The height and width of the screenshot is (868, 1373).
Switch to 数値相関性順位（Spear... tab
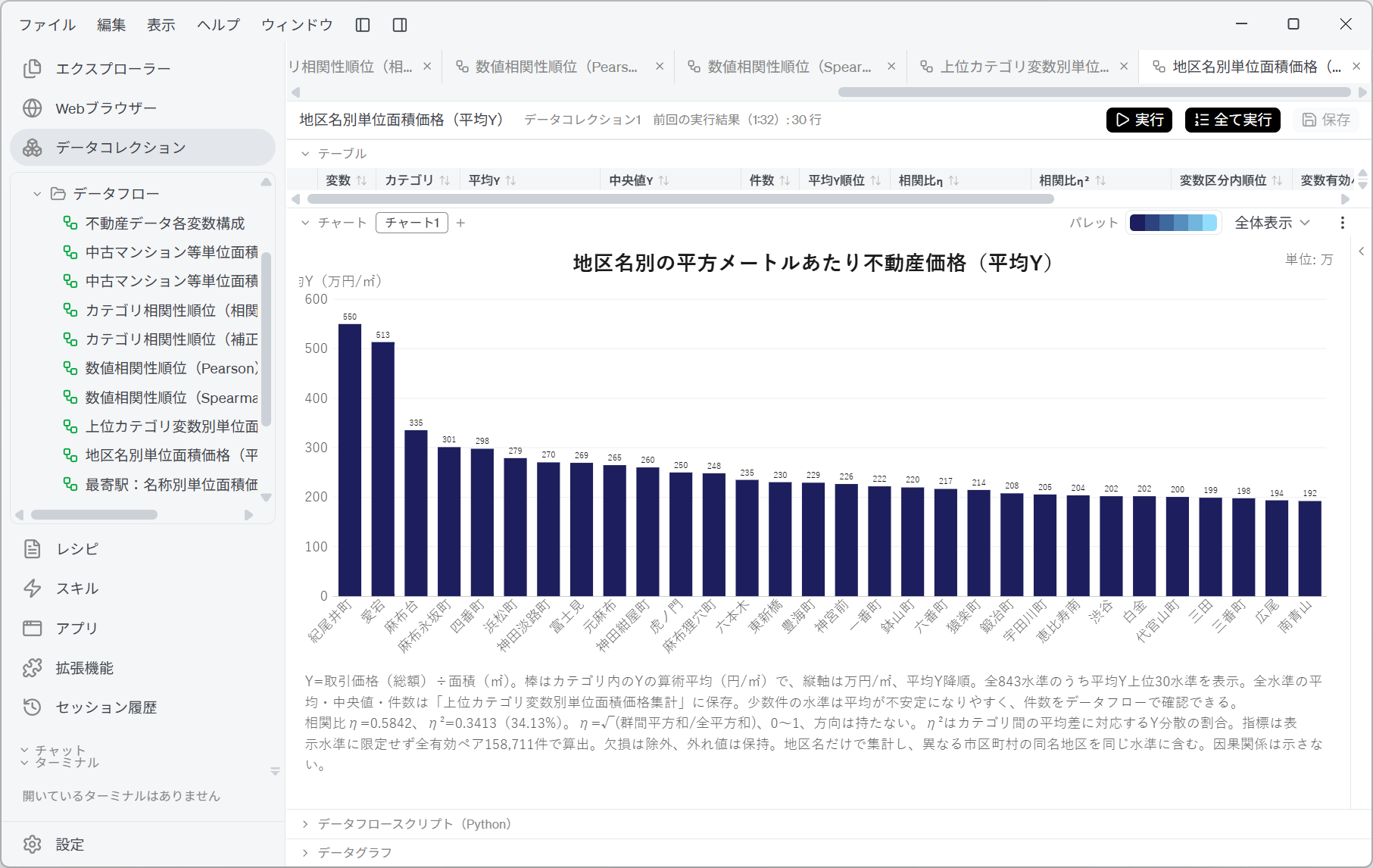coord(789,67)
